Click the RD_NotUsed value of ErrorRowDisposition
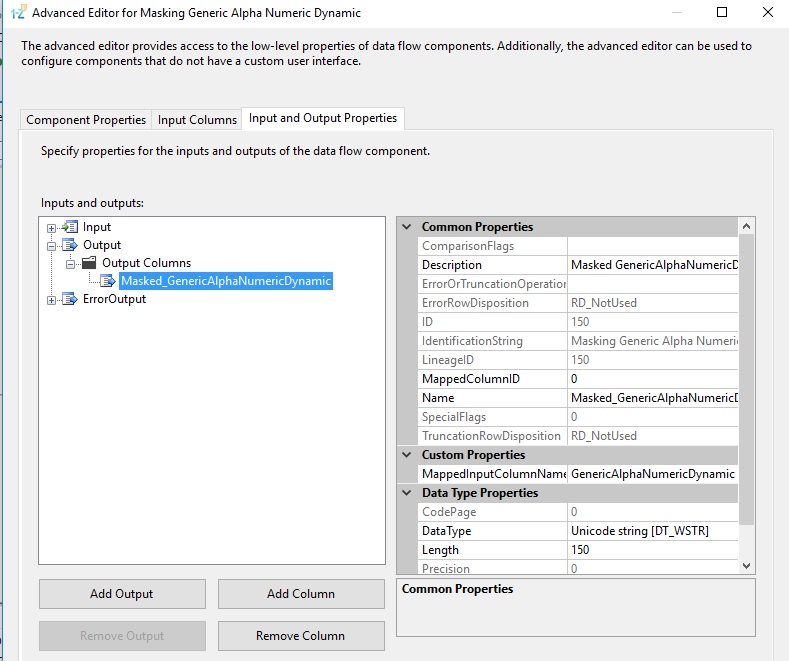 tap(604, 303)
